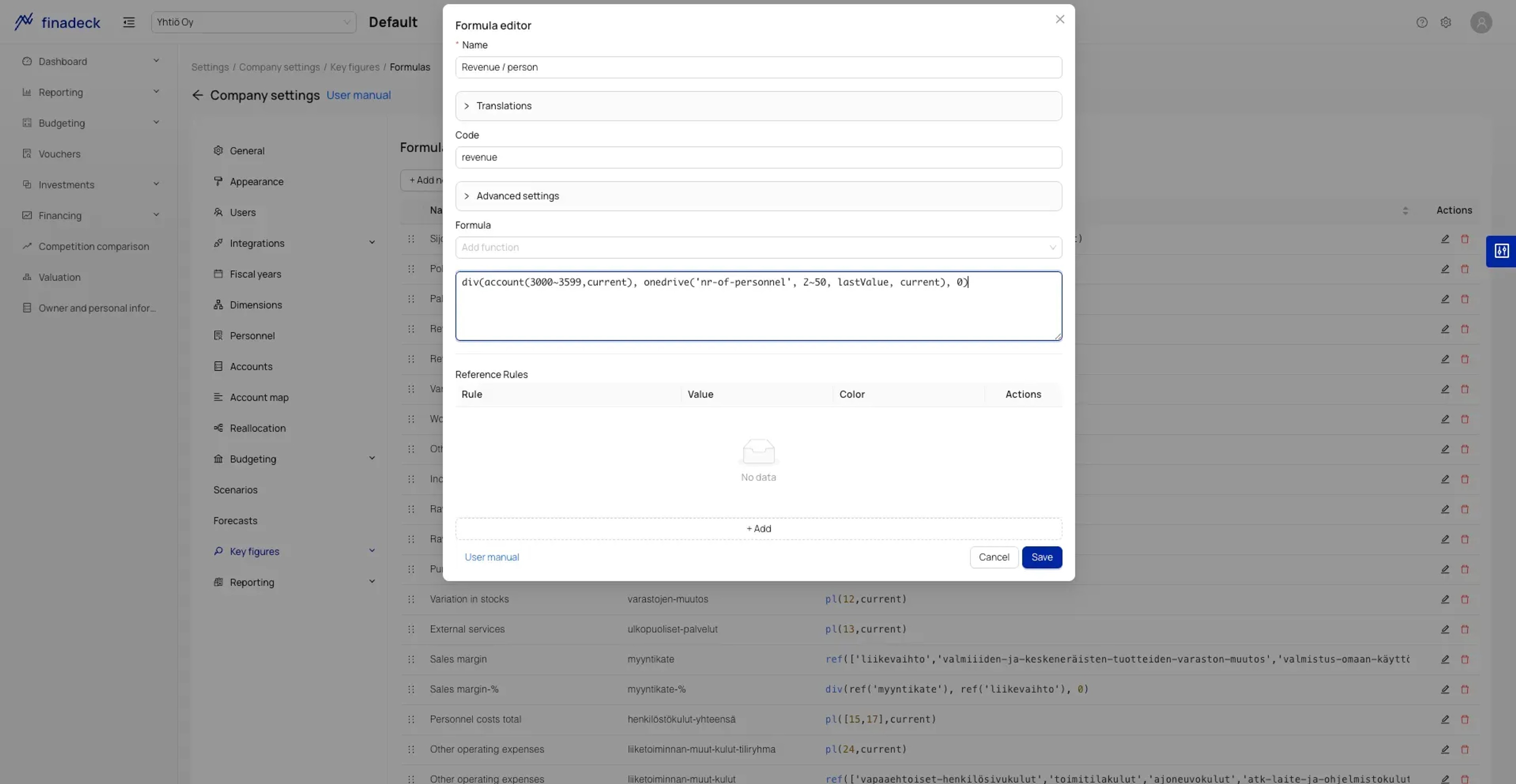Edit the Variation in stocks formula

(x=1445, y=599)
